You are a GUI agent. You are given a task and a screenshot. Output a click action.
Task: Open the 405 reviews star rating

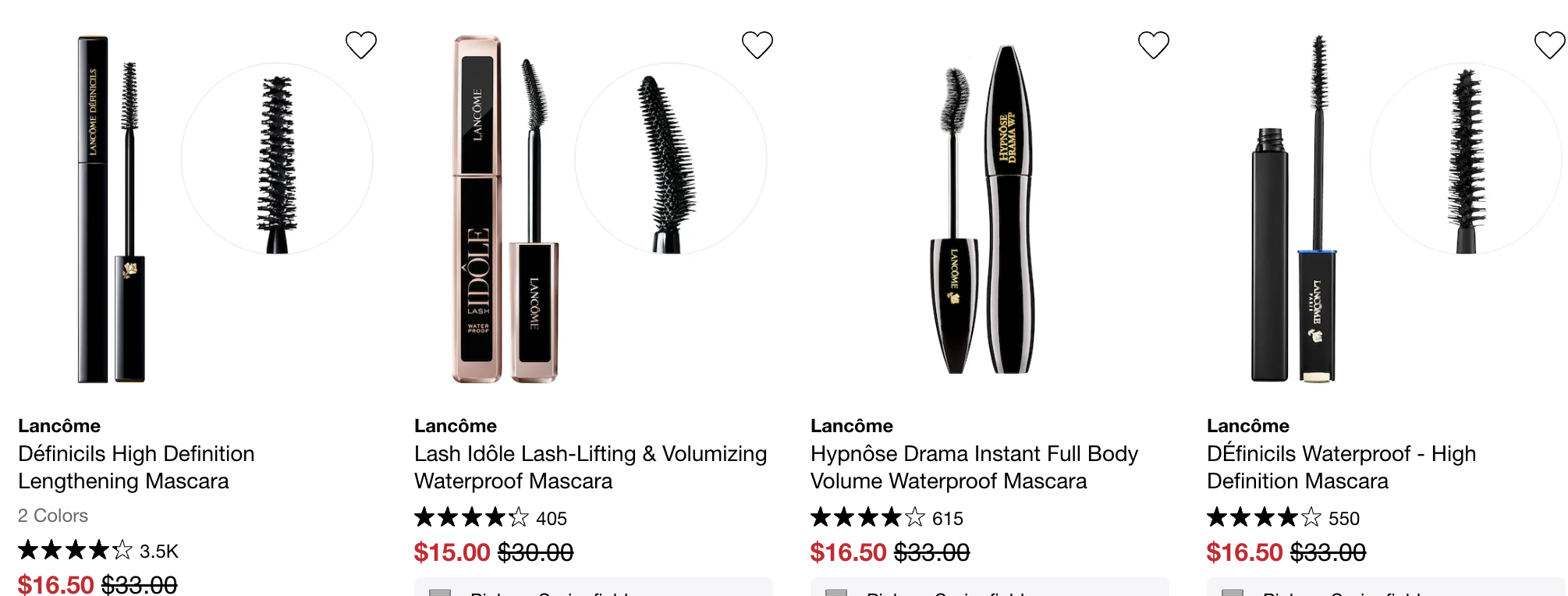[x=491, y=518]
